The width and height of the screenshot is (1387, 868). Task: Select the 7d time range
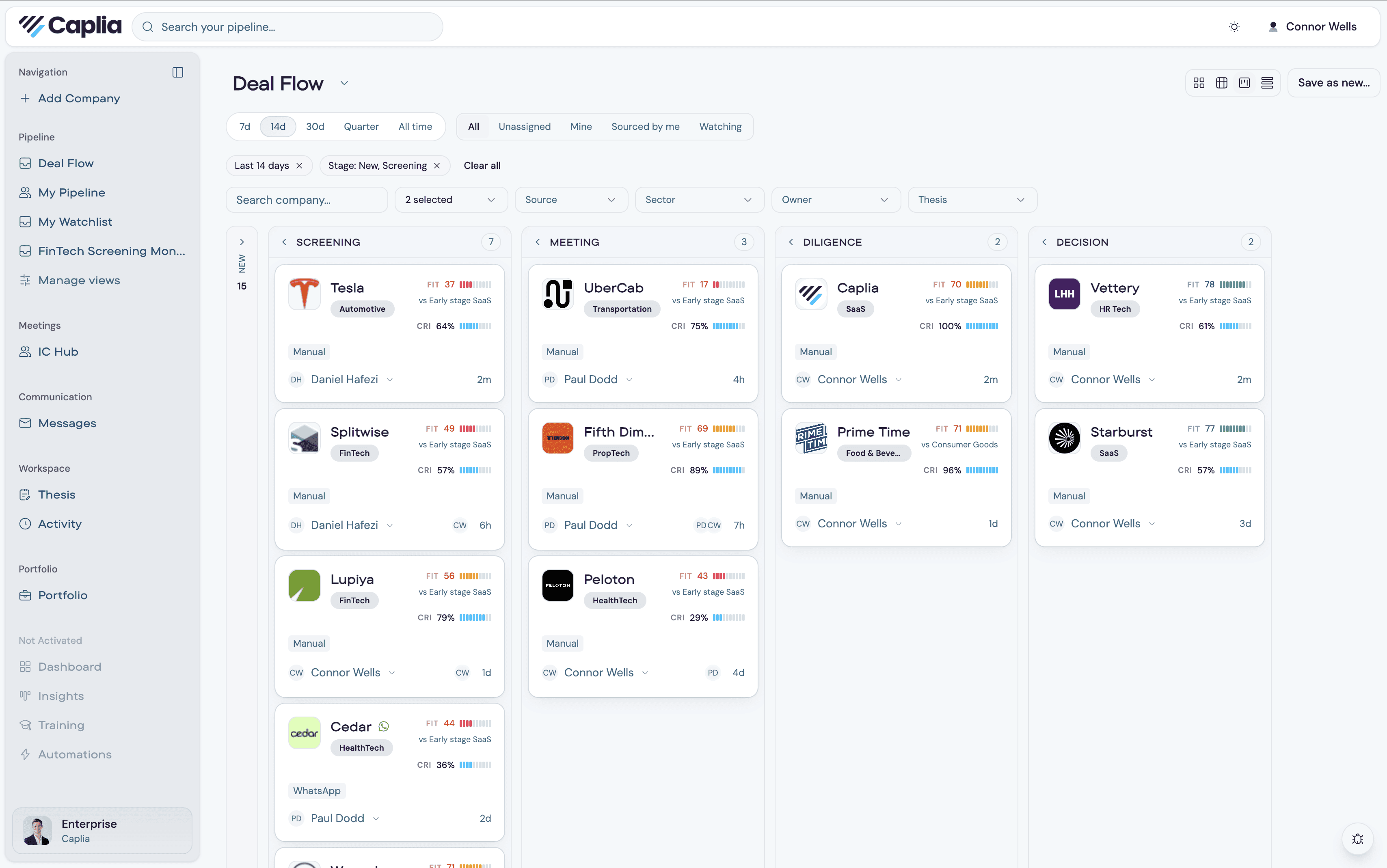coord(244,127)
